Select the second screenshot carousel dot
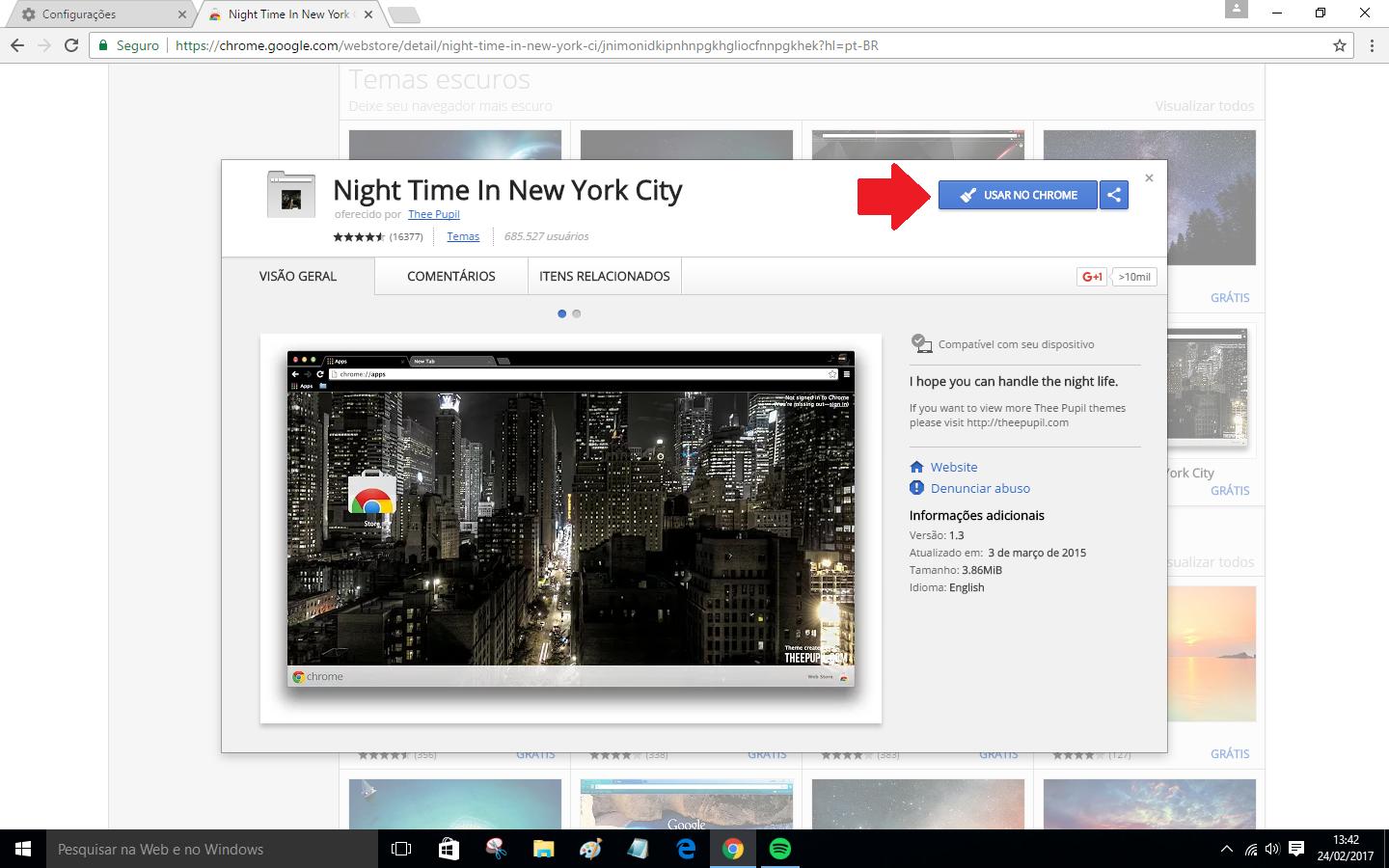 coord(577,313)
